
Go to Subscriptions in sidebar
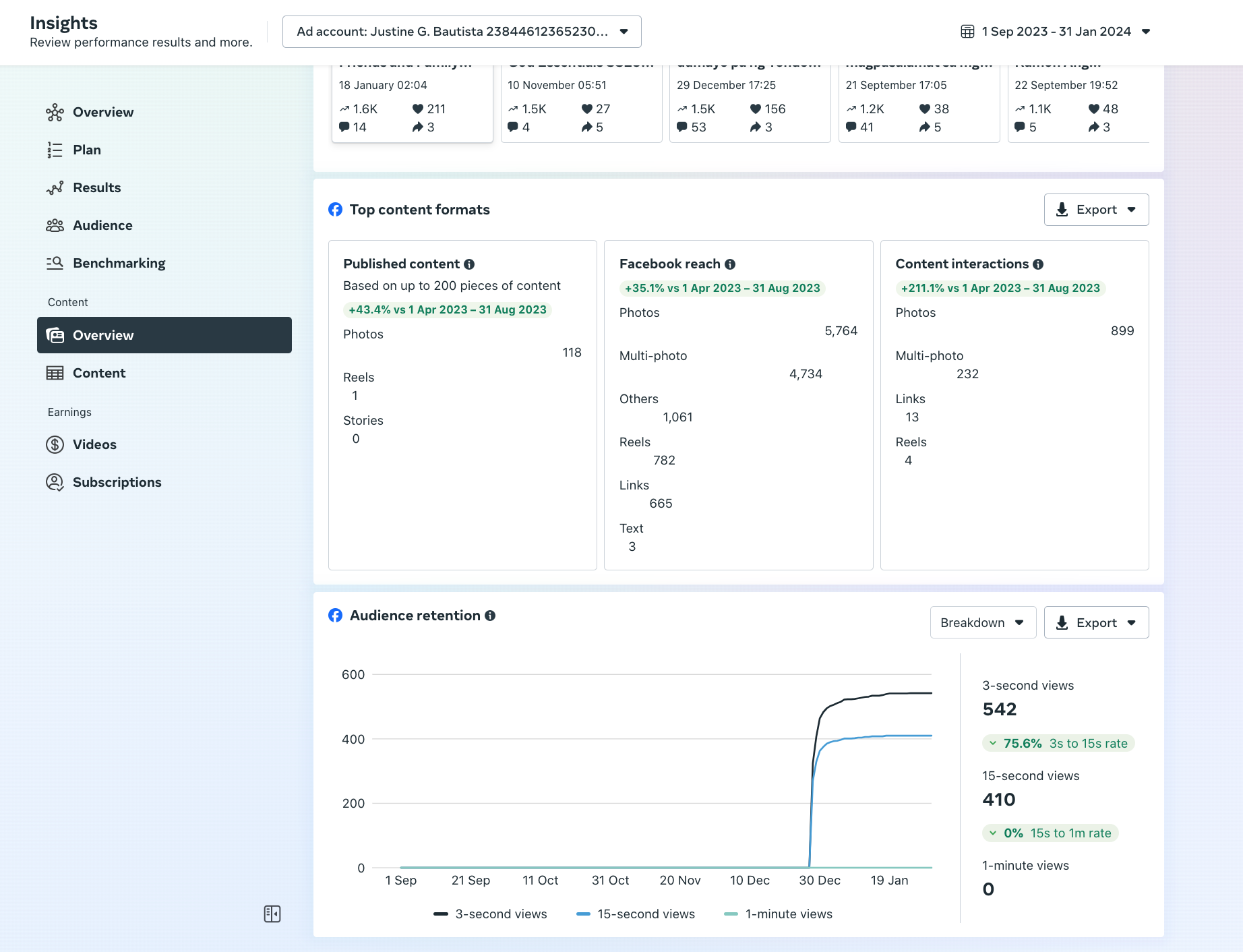pyautogui.click(x=117, y=483)
